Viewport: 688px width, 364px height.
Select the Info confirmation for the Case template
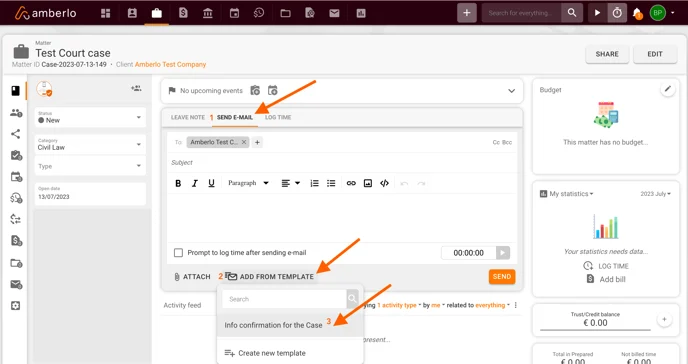coord(290,325)
